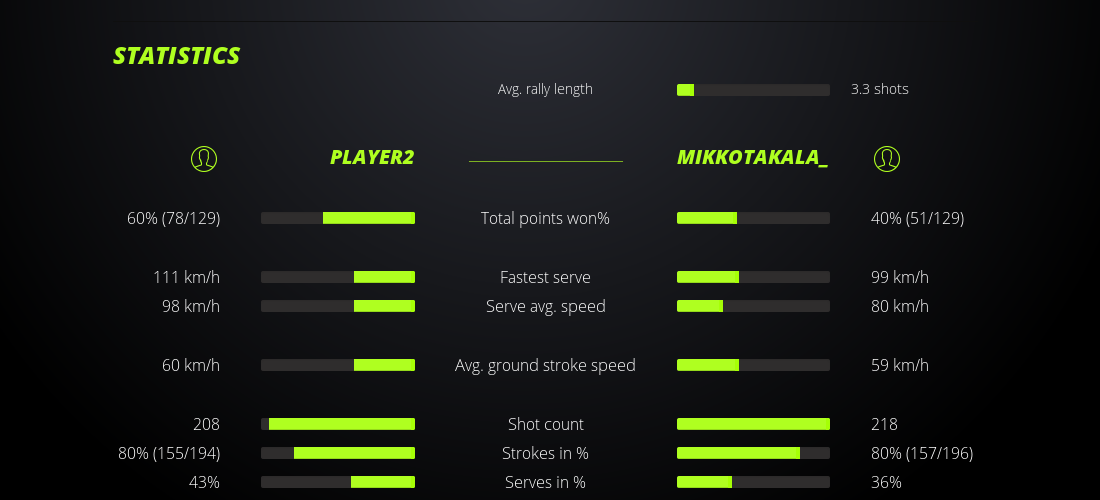
Task: Click the profile icon beside MIKKOTAKALA_
Action: coord(887,158)
